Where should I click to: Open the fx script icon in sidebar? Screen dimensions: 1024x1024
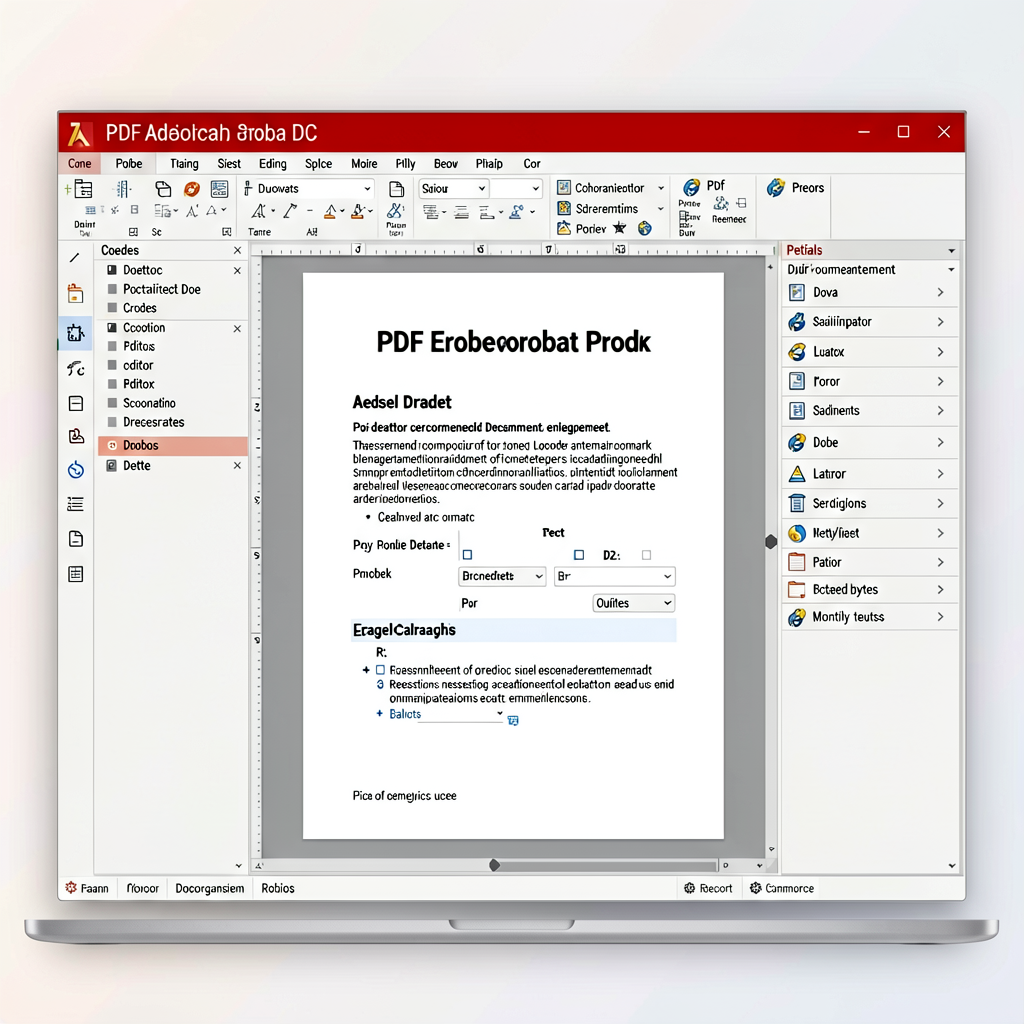[76, 369]
